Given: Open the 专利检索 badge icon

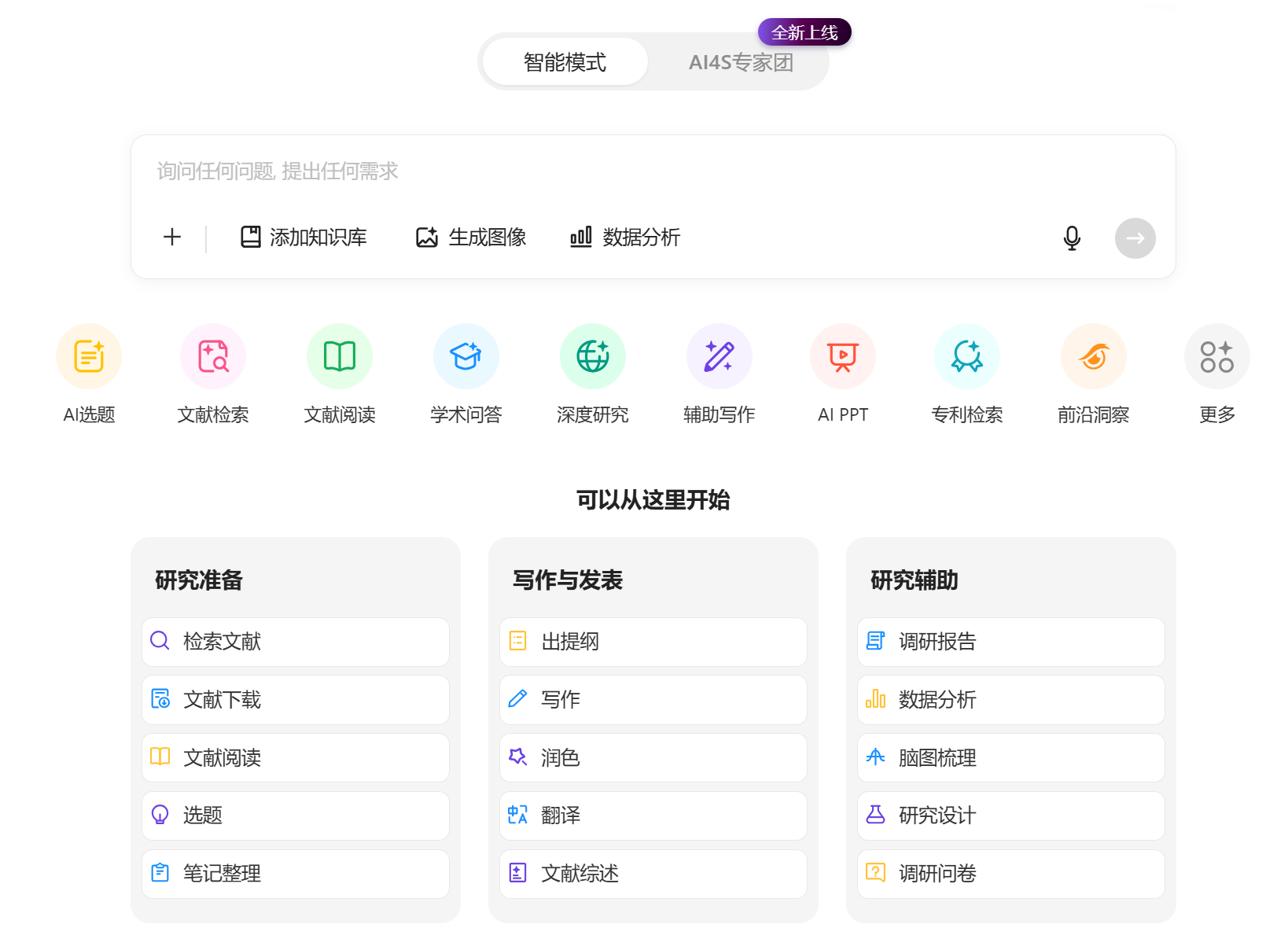Looking at the screenshot, I should click(967, 356).
